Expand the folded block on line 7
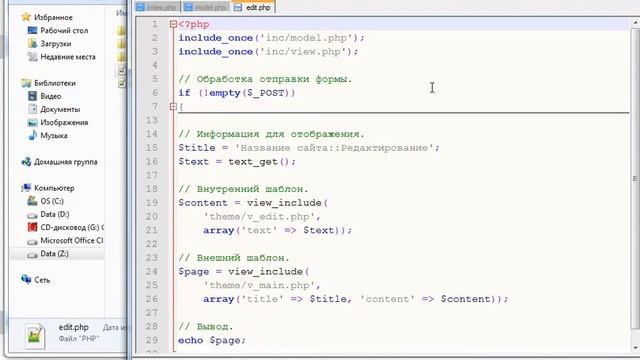Viewport: 640px width, 360px height. pos(173,107)
